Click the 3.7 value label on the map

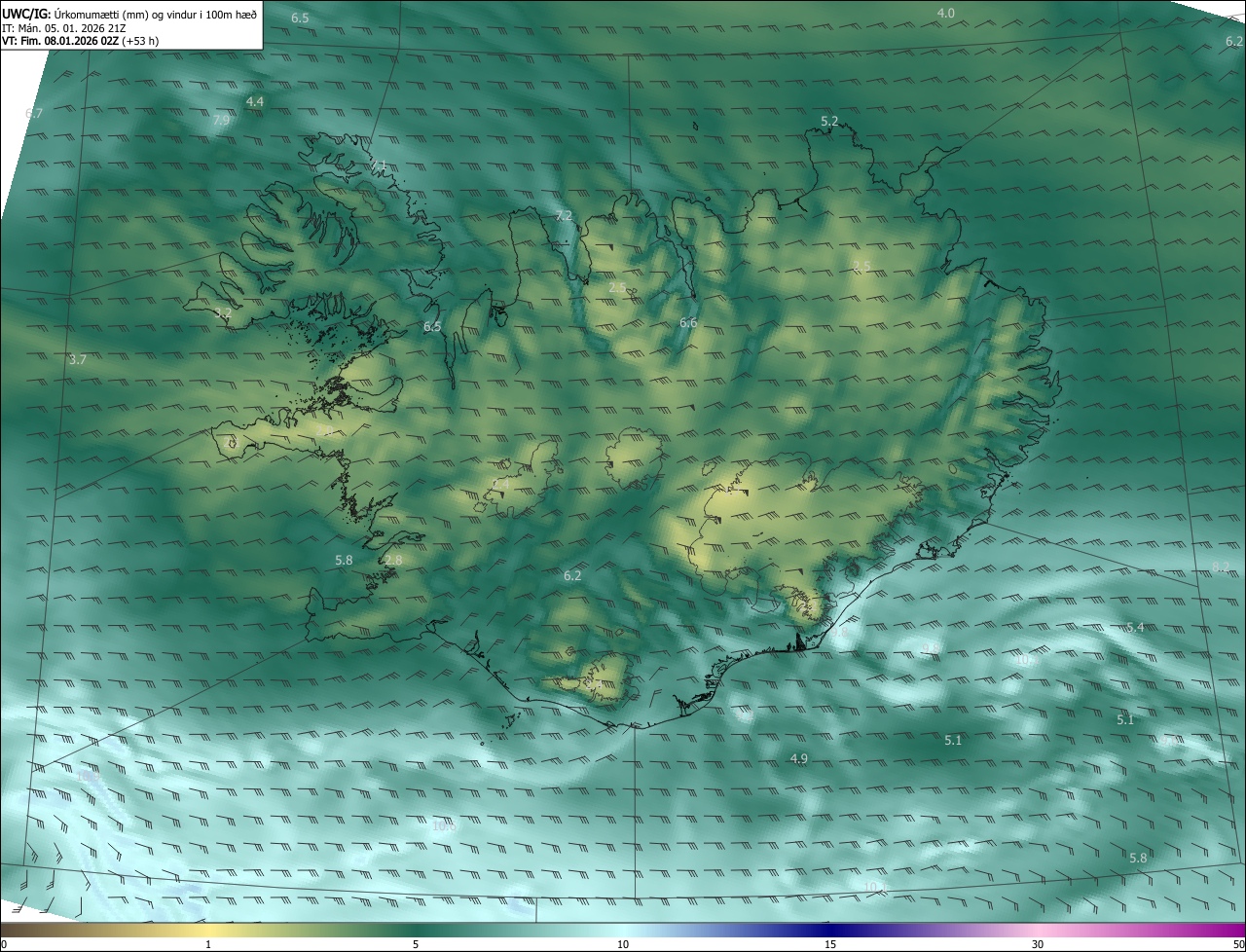pyautogui.click(x=78, y=359)
